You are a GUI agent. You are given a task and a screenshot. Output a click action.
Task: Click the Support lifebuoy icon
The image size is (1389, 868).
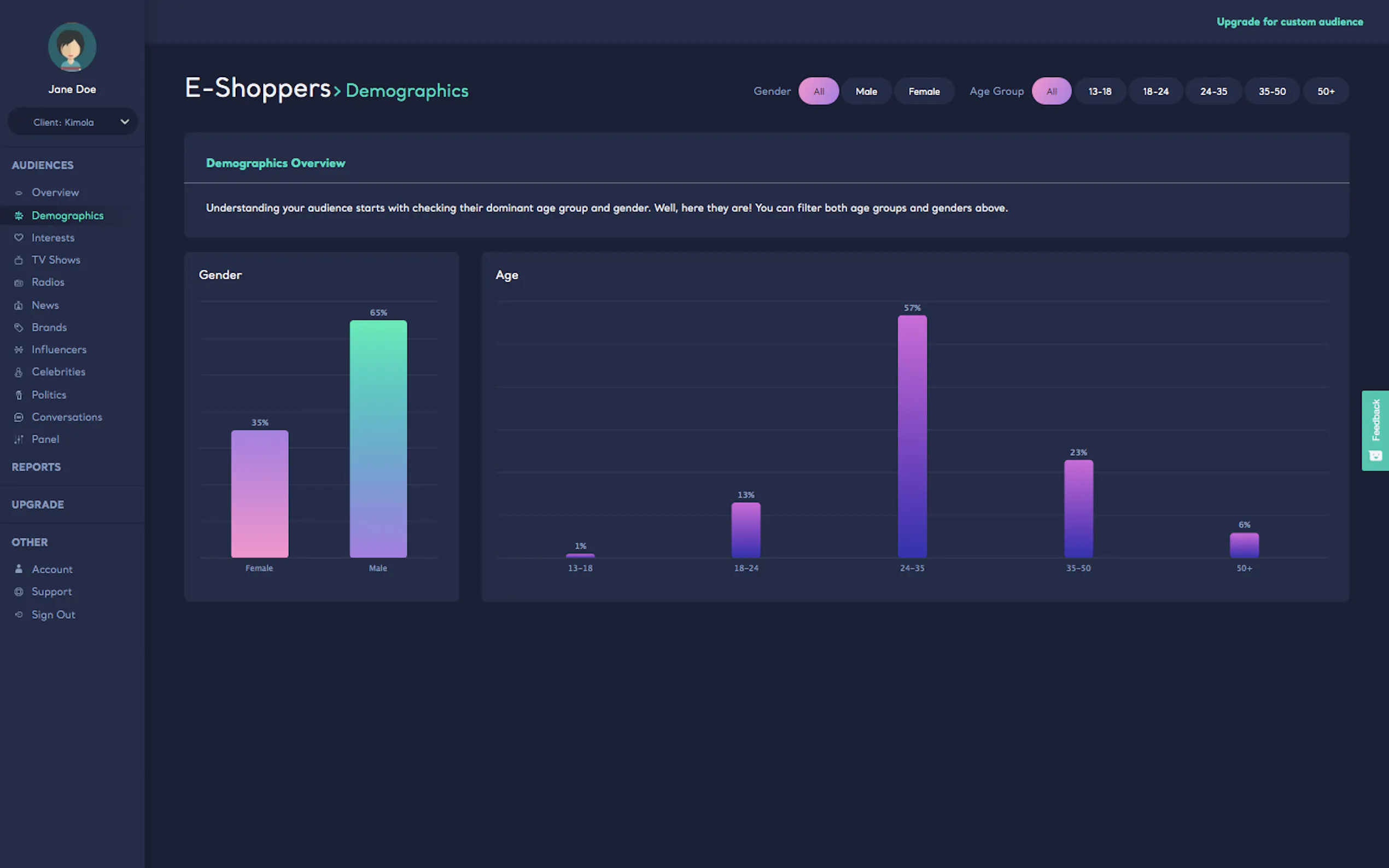pyautogui.click(x=19, y=592)
